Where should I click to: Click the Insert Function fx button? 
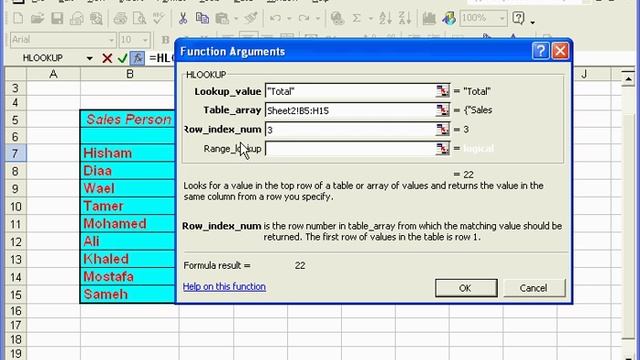point(138,58)
